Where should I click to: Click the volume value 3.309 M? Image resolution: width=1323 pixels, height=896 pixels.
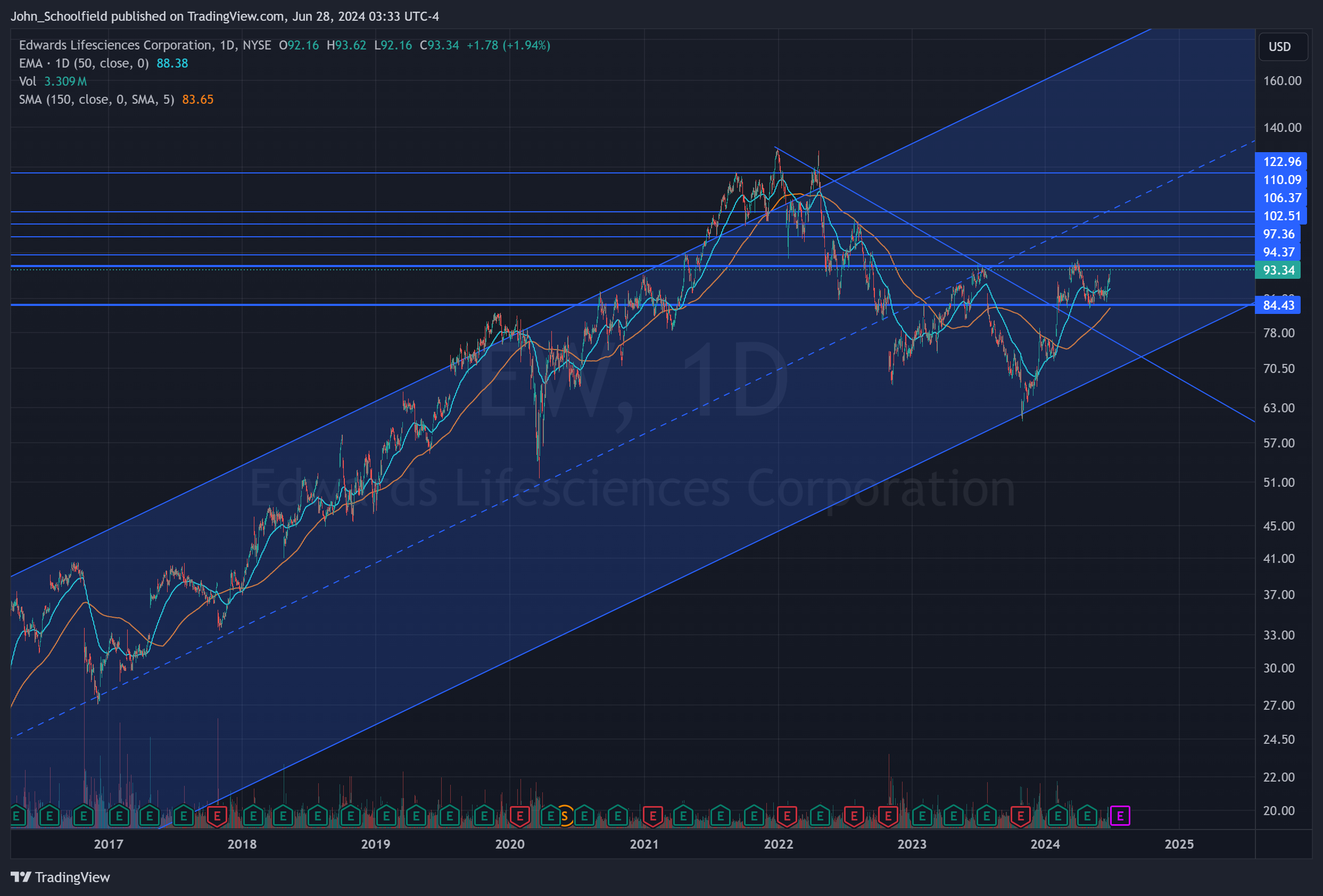[x=65, y=81]
